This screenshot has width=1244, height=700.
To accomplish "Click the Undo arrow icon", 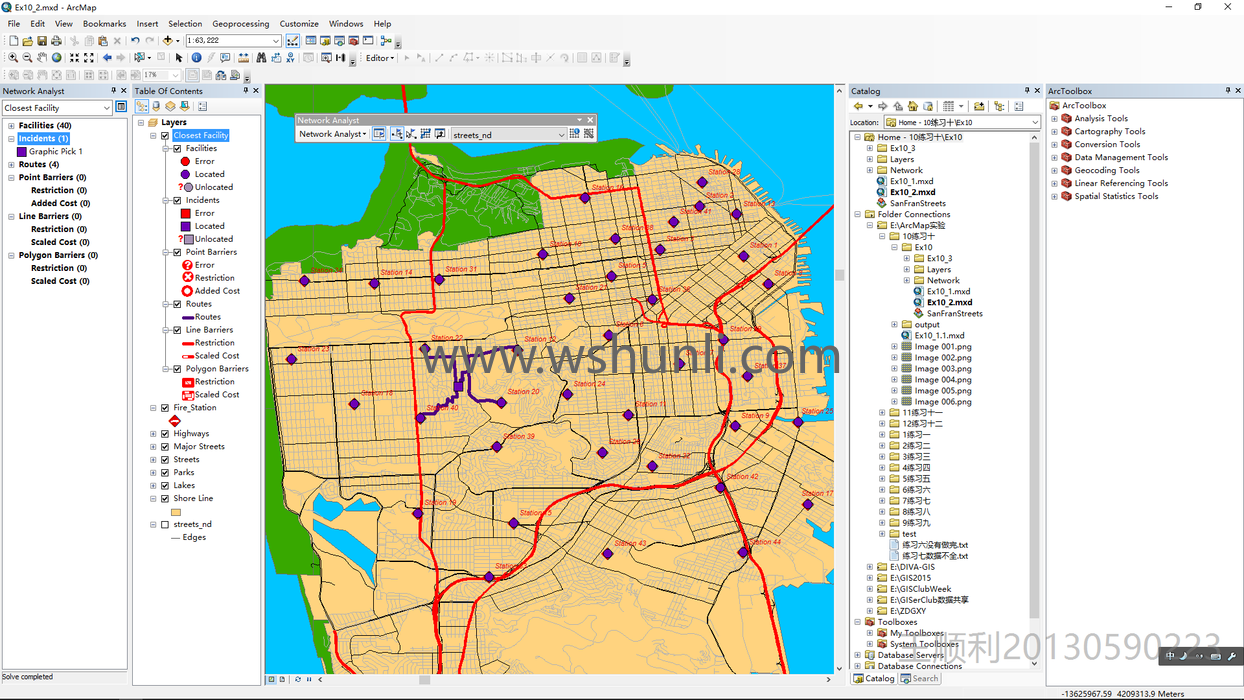I will (x=135, y=41).
